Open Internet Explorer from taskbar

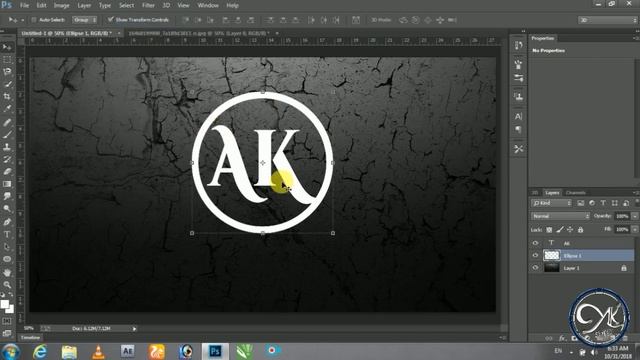point(40,351)
